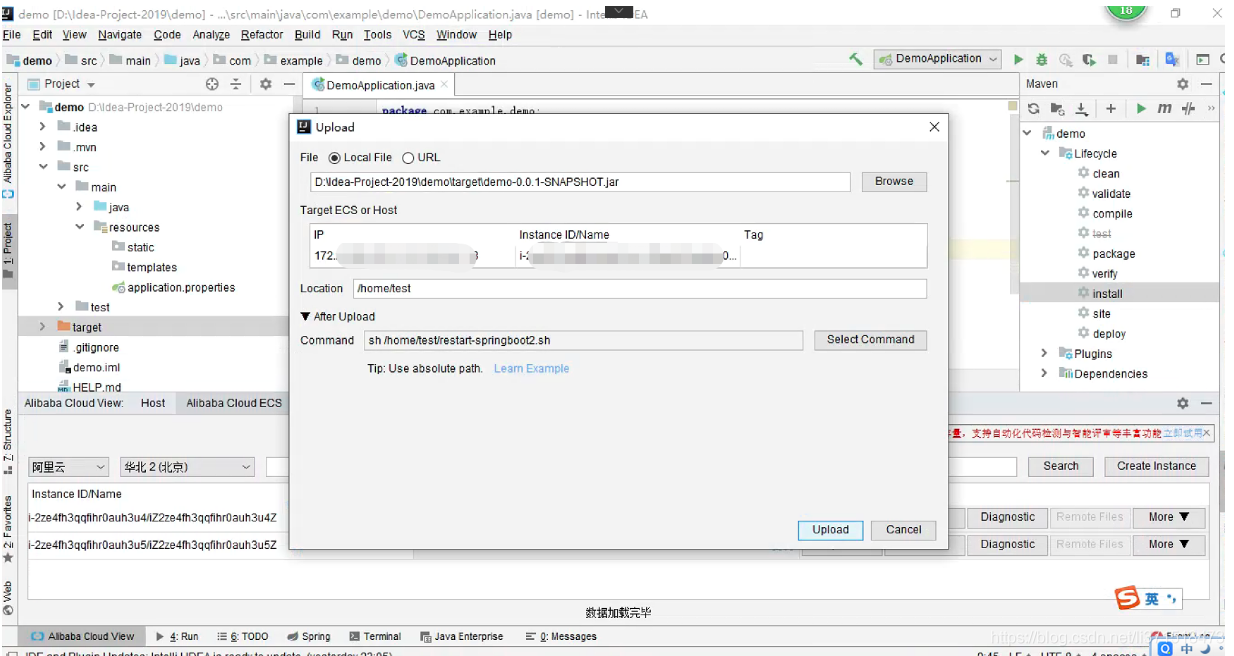
Task: Click Project panel locate target icon
Action: pos(212,84)
